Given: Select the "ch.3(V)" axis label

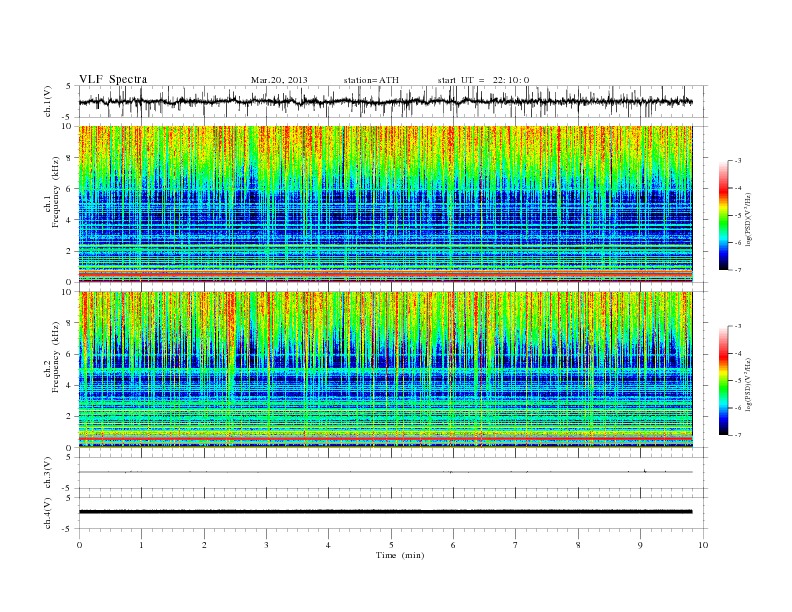Looking at the screenshot, I should (47, 473).
